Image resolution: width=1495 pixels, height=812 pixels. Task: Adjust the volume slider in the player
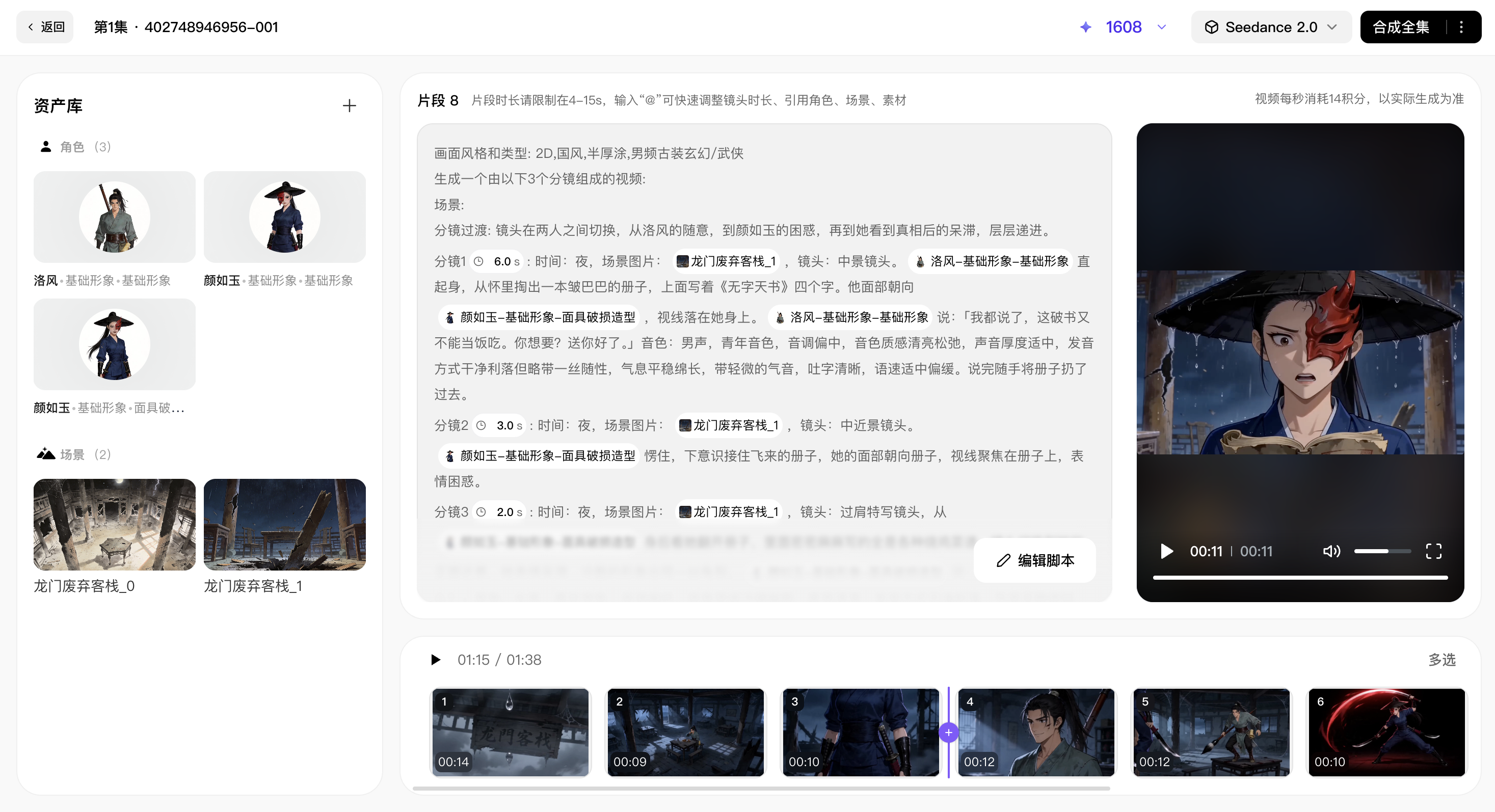[1382, 551]
